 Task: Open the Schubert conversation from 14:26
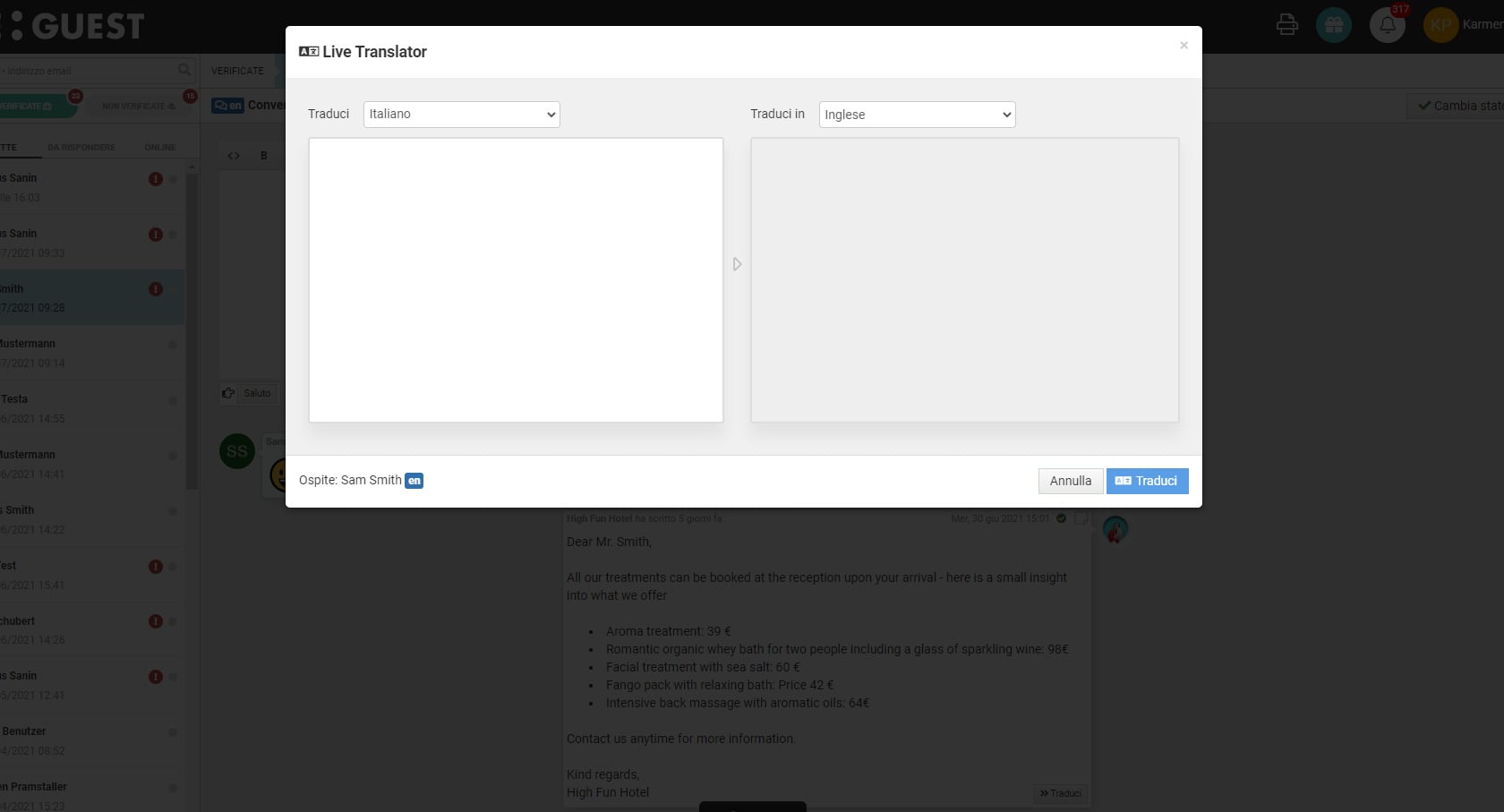click(x=92, y=630)
